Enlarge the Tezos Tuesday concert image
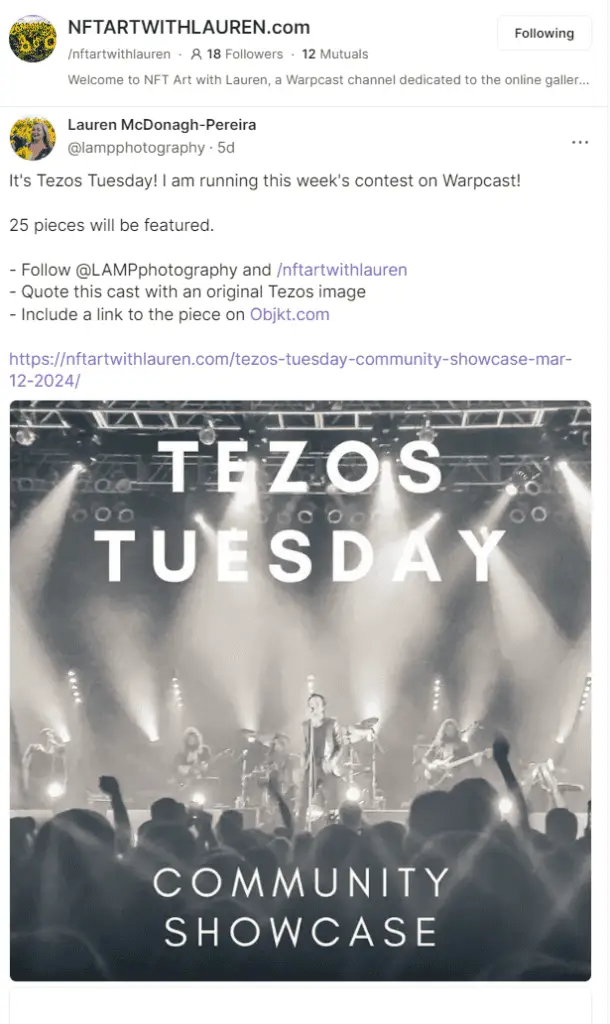Image resolution: width=610 pixels, height=1024 pixels. (x=300, y=691)
